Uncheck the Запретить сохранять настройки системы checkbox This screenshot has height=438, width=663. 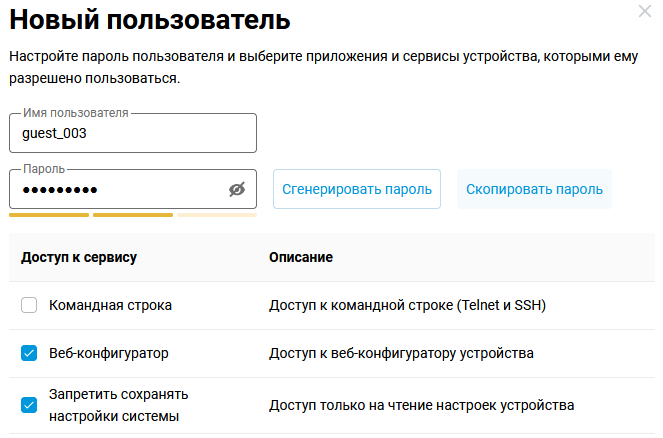click(29, 405)
